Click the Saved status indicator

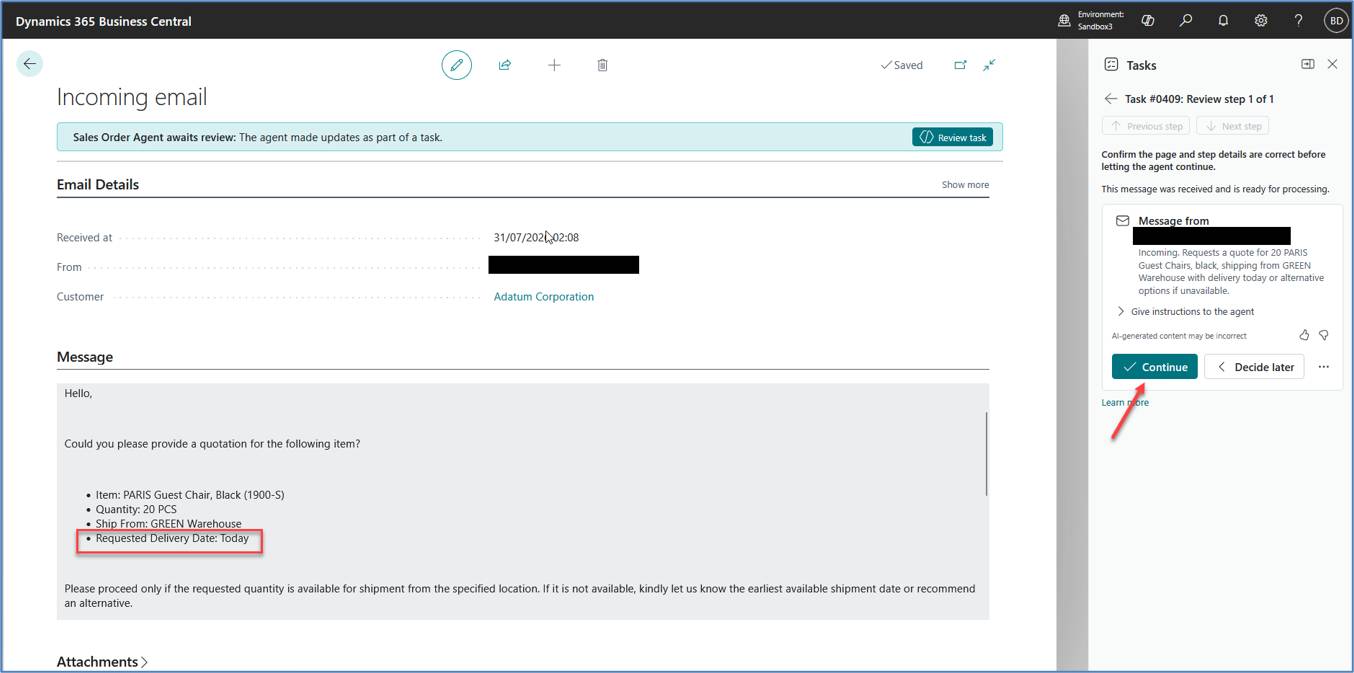click(x=901, y=65)
